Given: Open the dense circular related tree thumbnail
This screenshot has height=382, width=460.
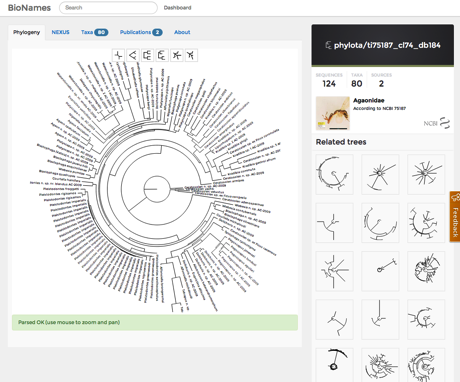Looking at the screenshot, I should (426, 271).
